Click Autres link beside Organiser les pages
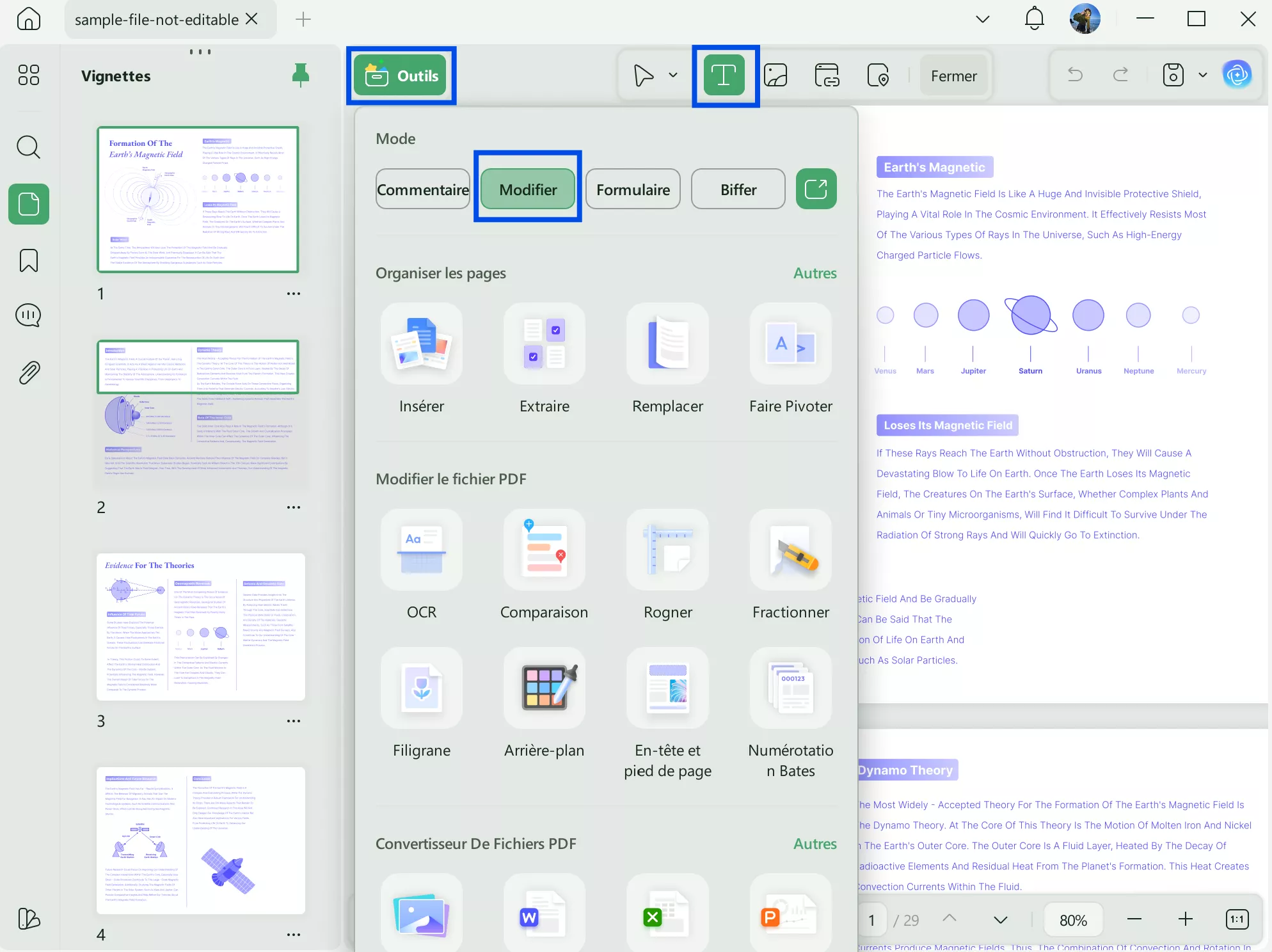This screenshot has width=1272, height=952. coord(815,273)
